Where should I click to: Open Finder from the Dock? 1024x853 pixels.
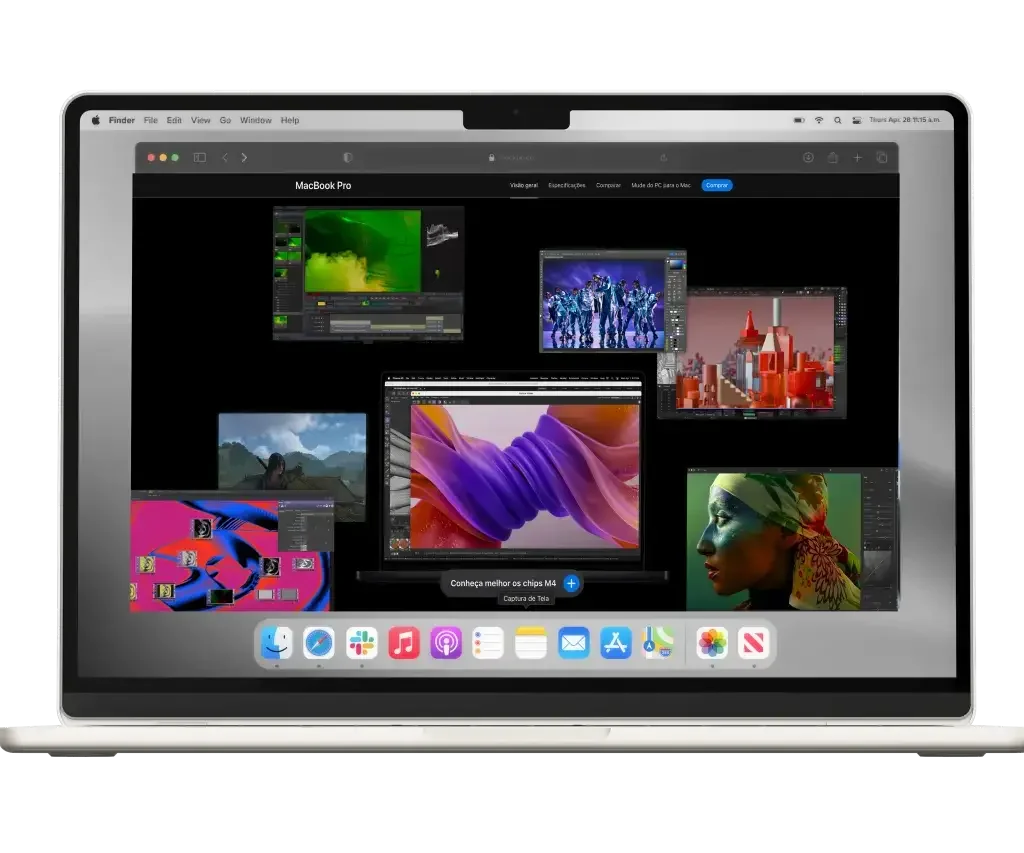pyautogui.click(x=277, y=643)
